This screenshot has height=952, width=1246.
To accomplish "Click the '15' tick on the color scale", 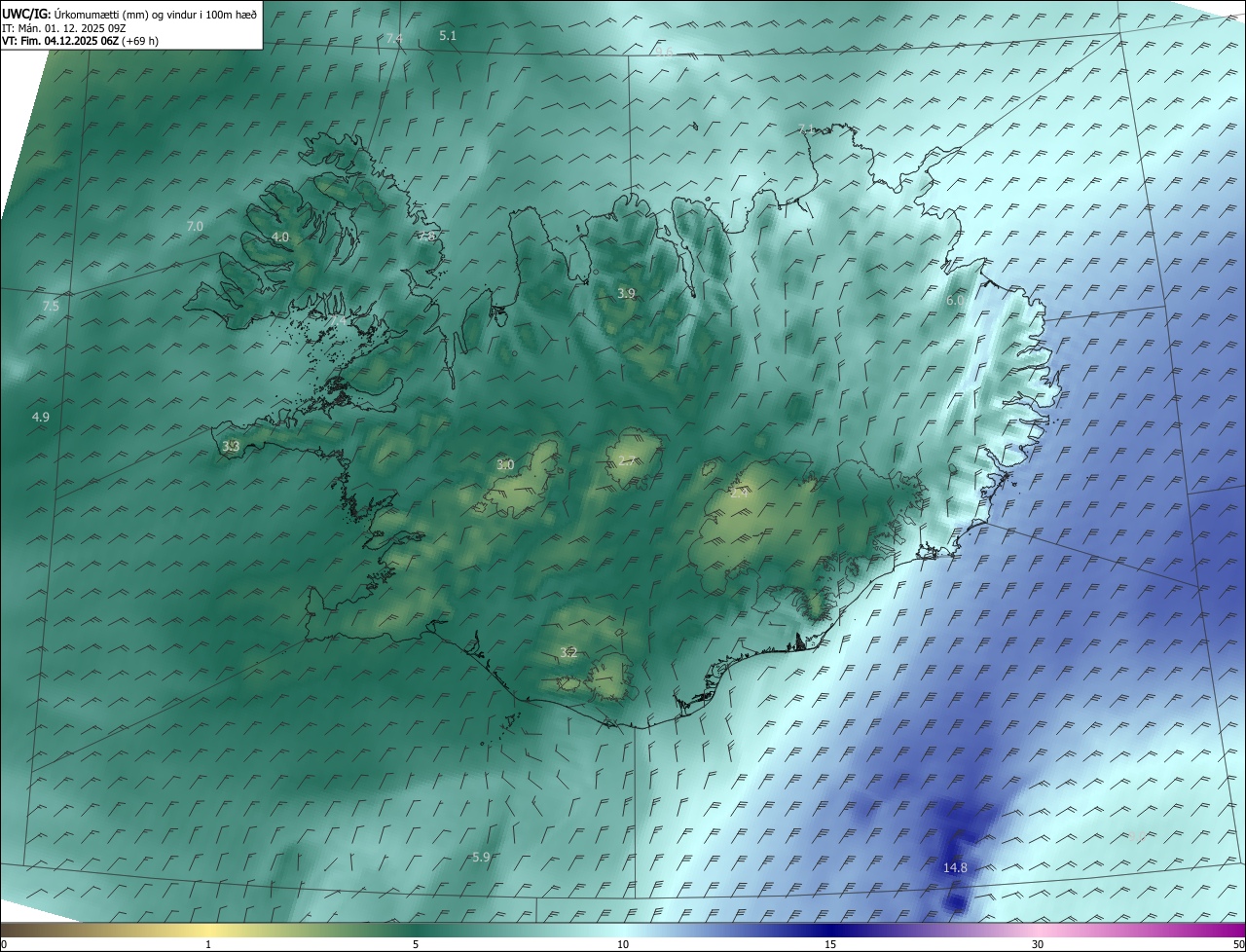I will pyautogui.click(x=830, y=944).
